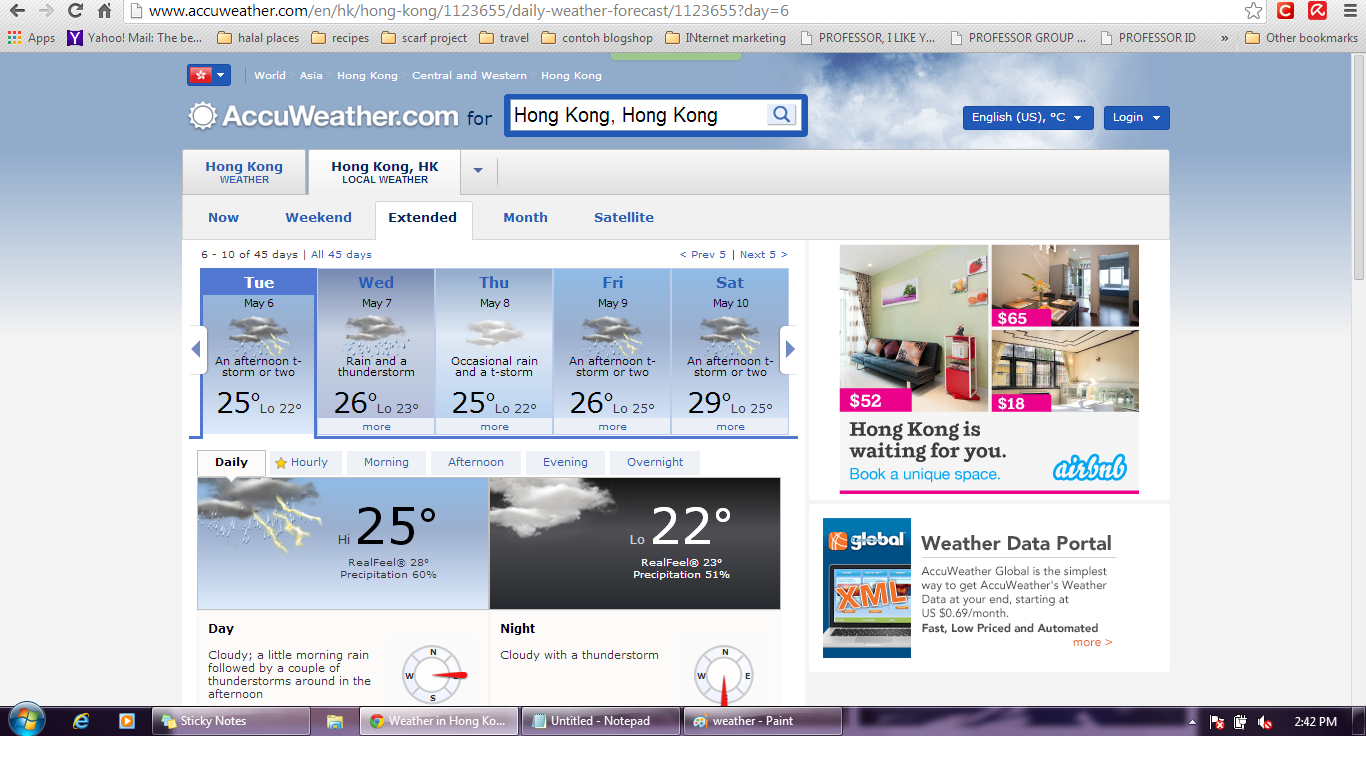The height and width of the screenshot is (768, 1366).
Task: Open the File Explorer taskbar icon
Action: (x=335, y=721)
